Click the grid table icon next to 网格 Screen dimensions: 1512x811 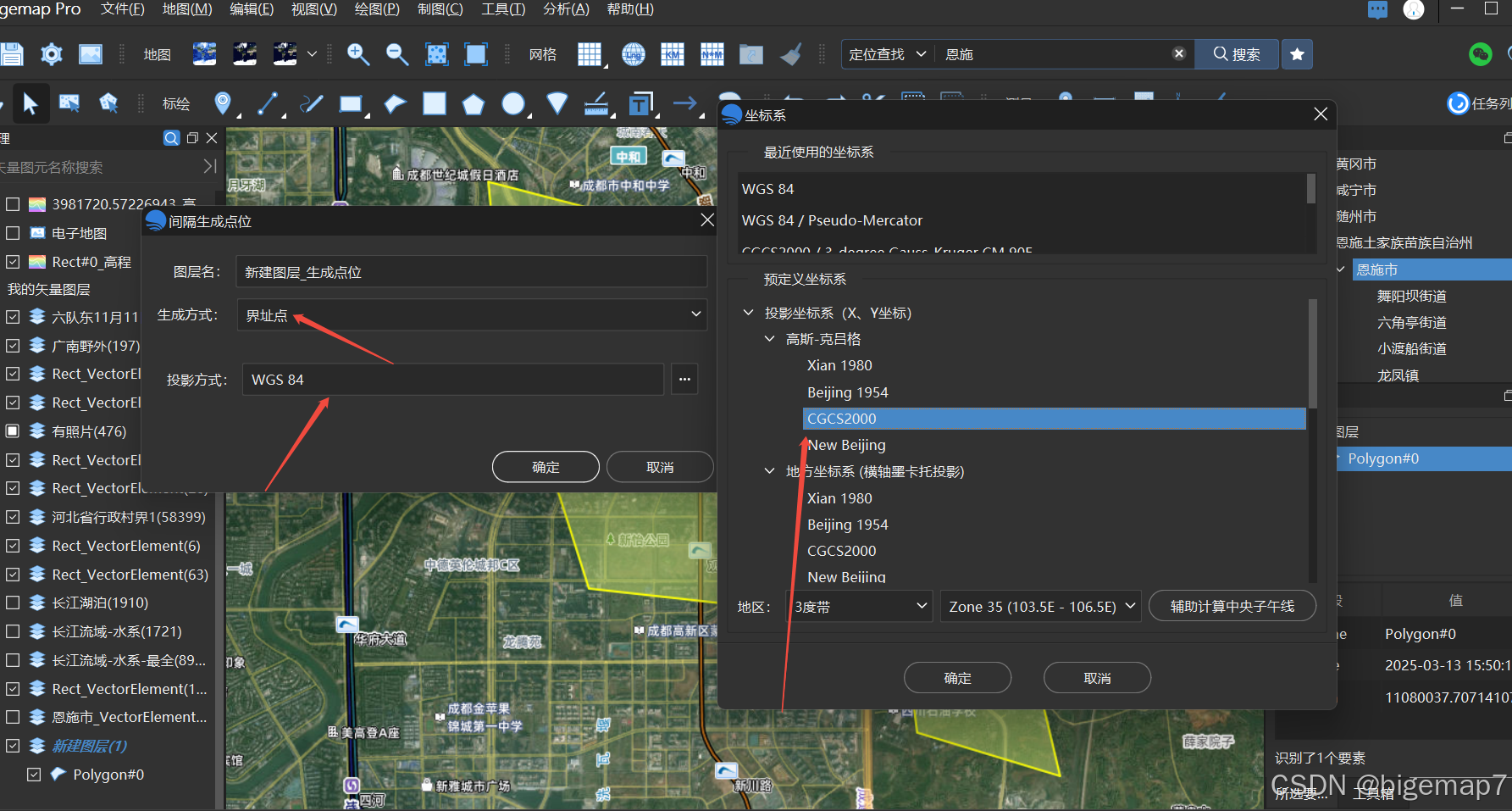590,54
